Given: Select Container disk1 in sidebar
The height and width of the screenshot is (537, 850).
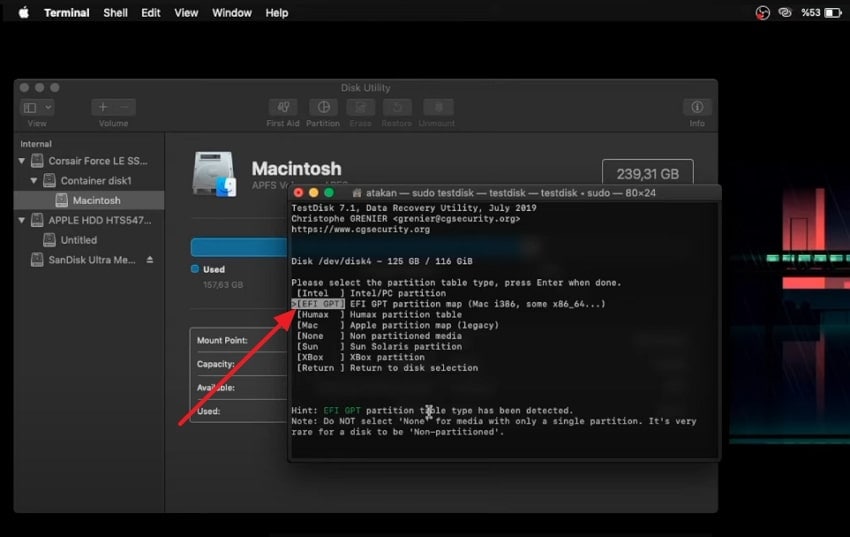Looking at the screenshot, I should pos(96,180).
